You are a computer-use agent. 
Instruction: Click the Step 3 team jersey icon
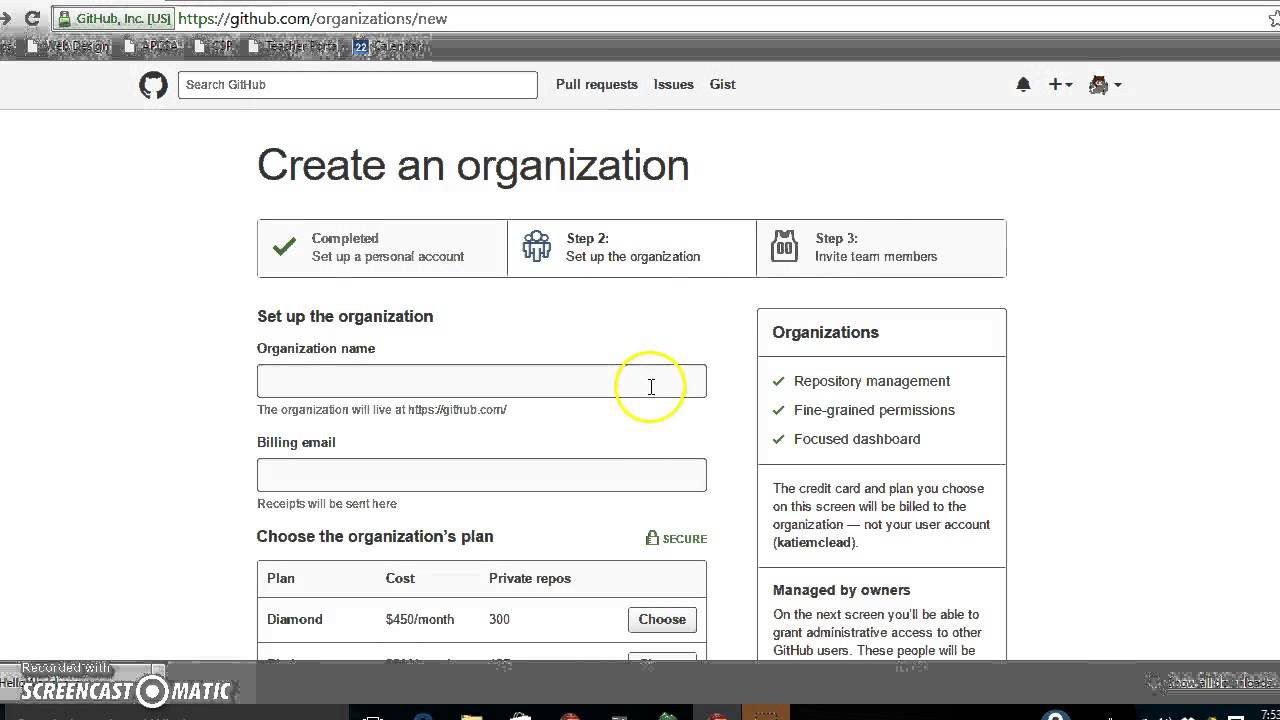pos(785,246)
